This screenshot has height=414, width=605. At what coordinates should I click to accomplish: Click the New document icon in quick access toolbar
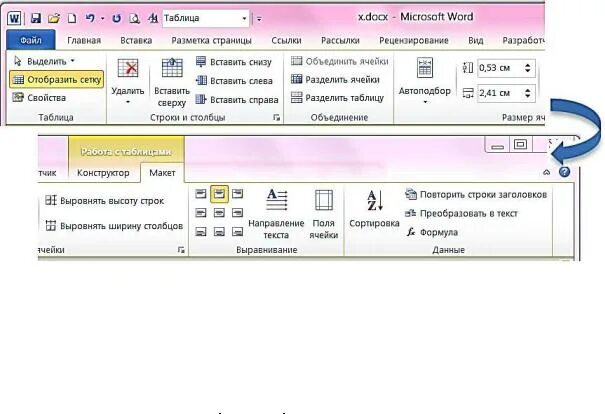[x=72, y=18]
